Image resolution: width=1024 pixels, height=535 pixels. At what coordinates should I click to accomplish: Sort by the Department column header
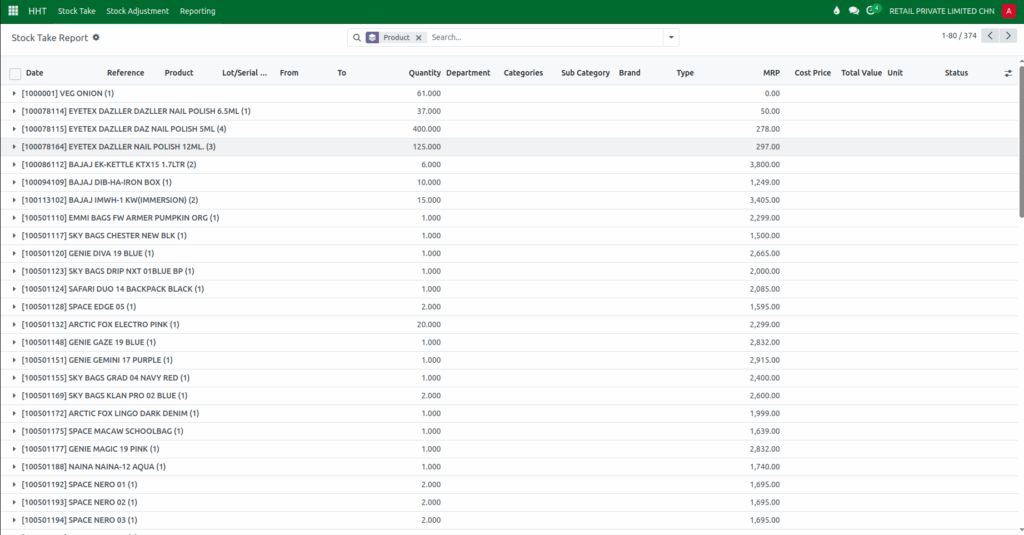coord(468,73)
